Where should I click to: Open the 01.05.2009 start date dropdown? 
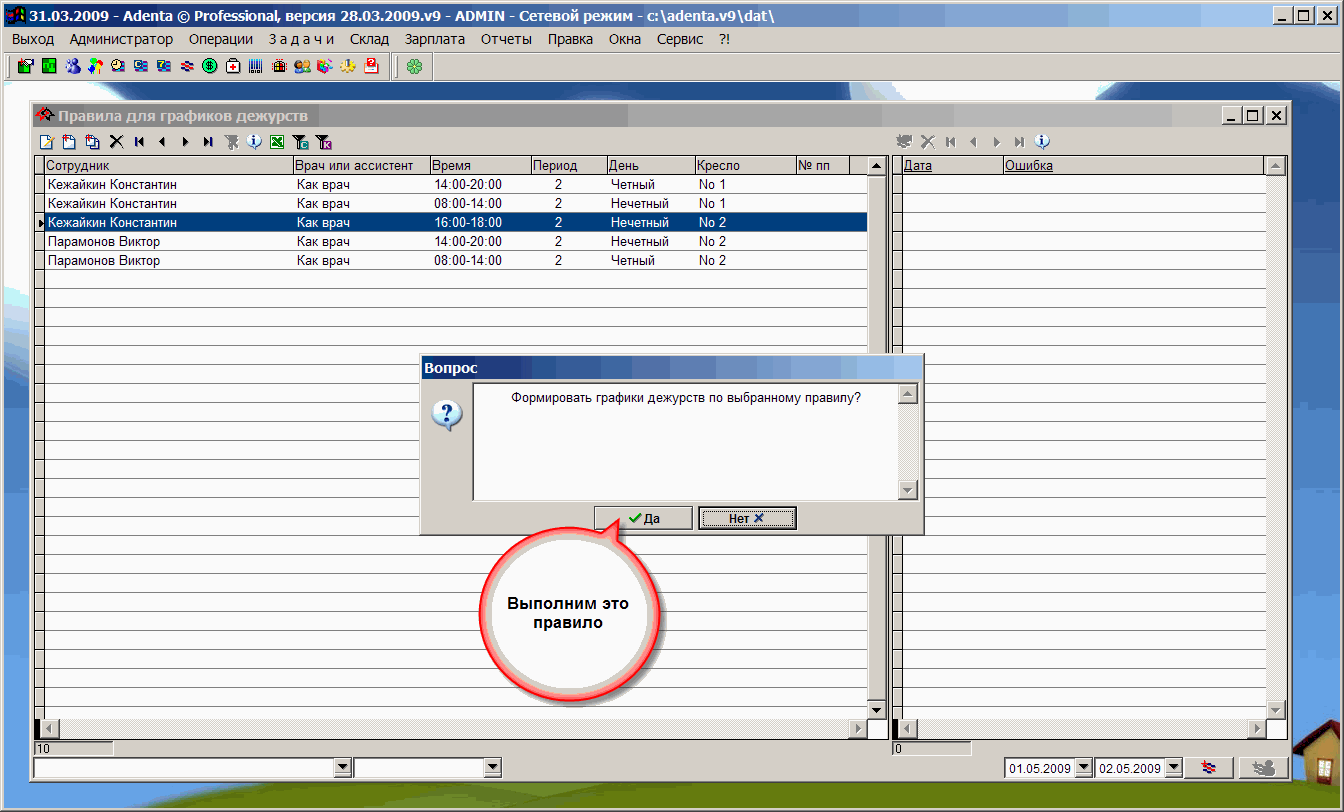(x=1083, y=768)
